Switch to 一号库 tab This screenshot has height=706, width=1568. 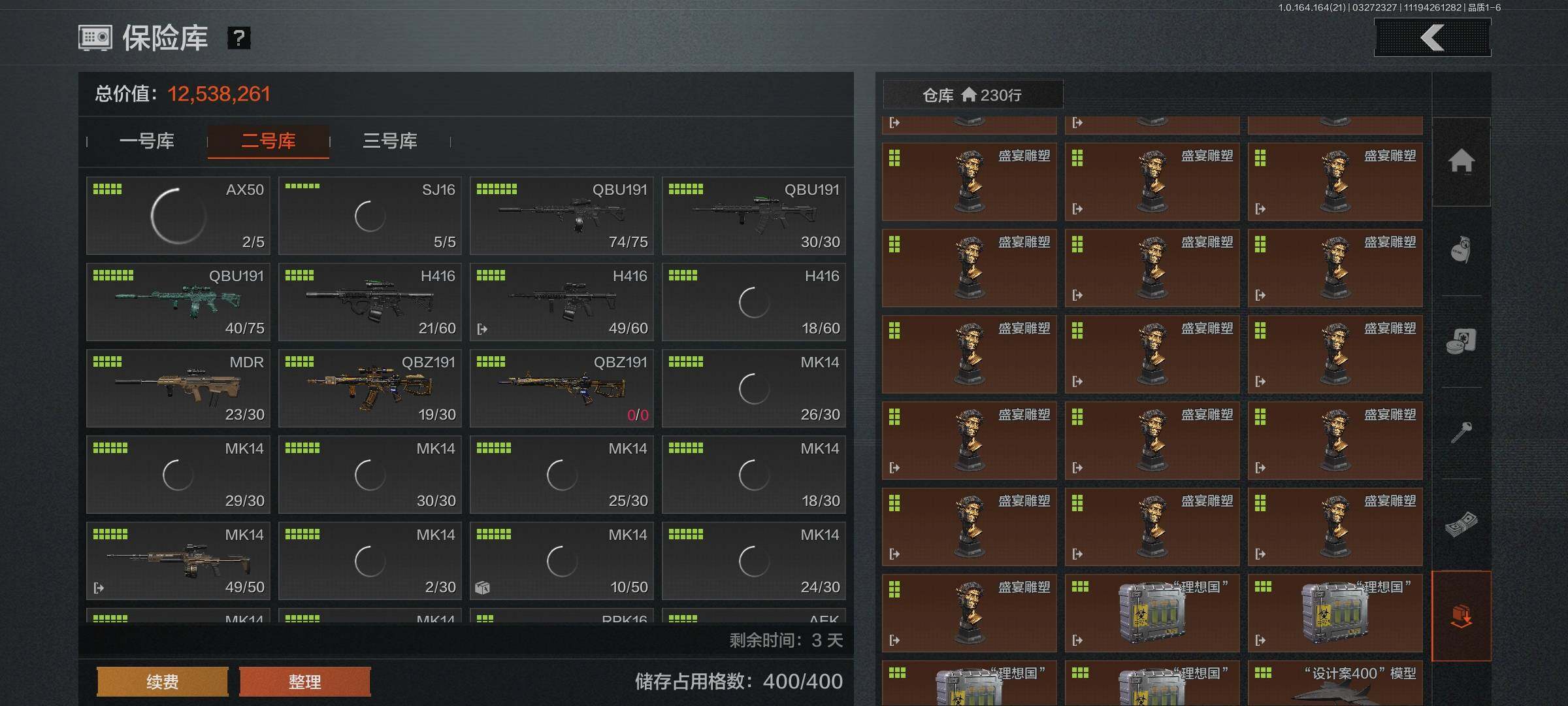(146, 141)
